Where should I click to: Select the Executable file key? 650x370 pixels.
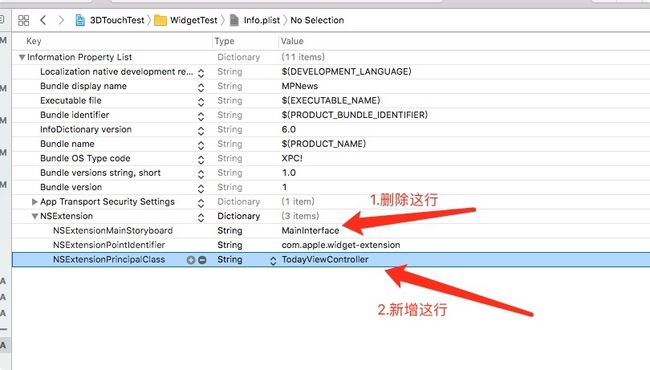[70, 101]
